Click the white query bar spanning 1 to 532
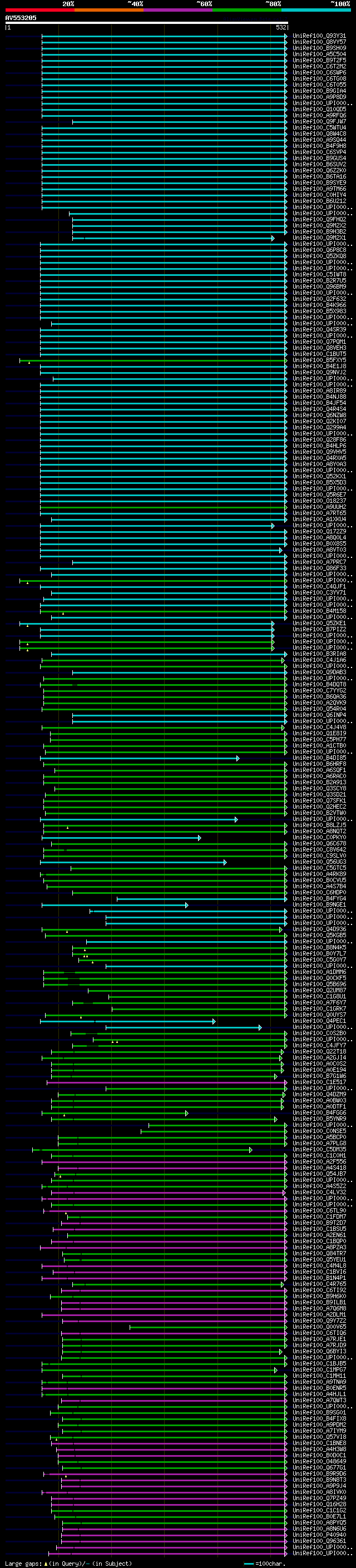Viewport: 356px width, 1568px height. click(147, 22)
